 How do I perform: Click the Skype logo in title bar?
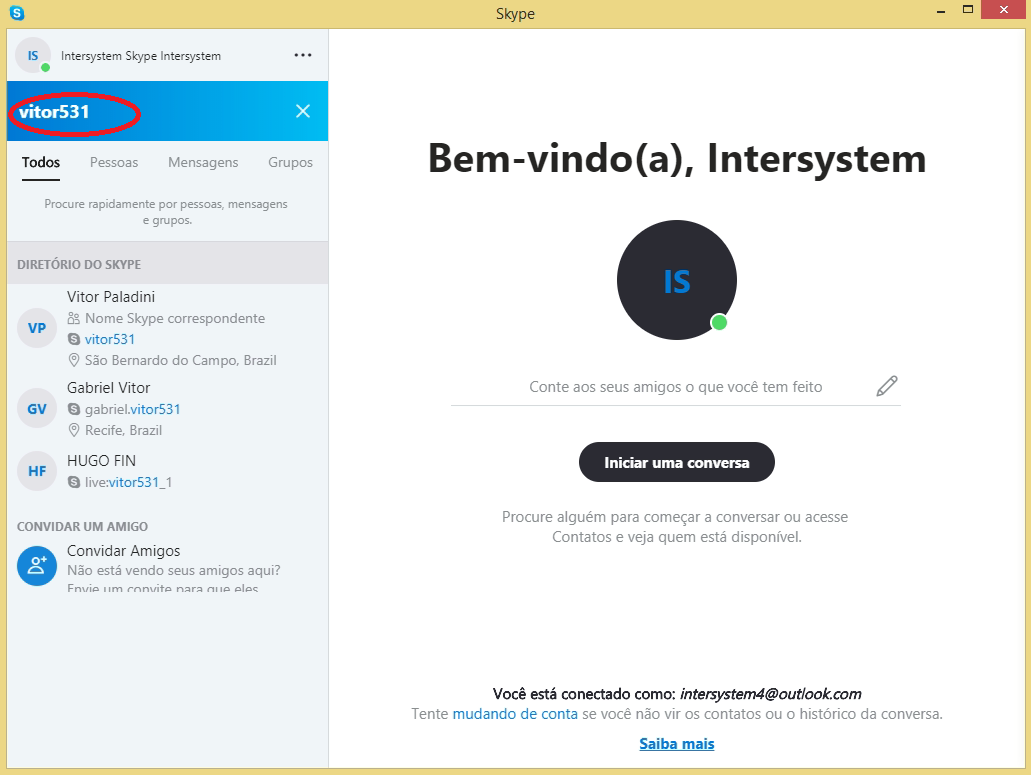point(17,12)
